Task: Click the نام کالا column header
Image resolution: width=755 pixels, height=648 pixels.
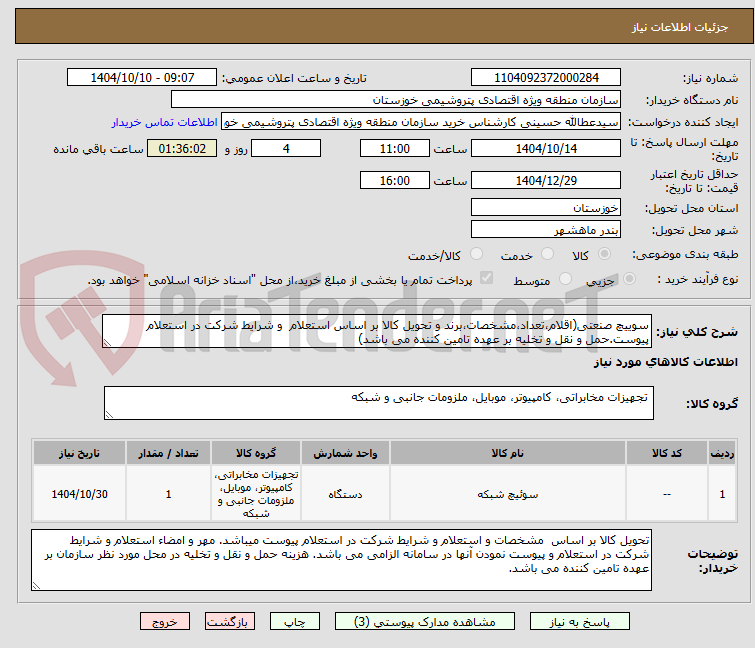Action: [x=508, y=453]
